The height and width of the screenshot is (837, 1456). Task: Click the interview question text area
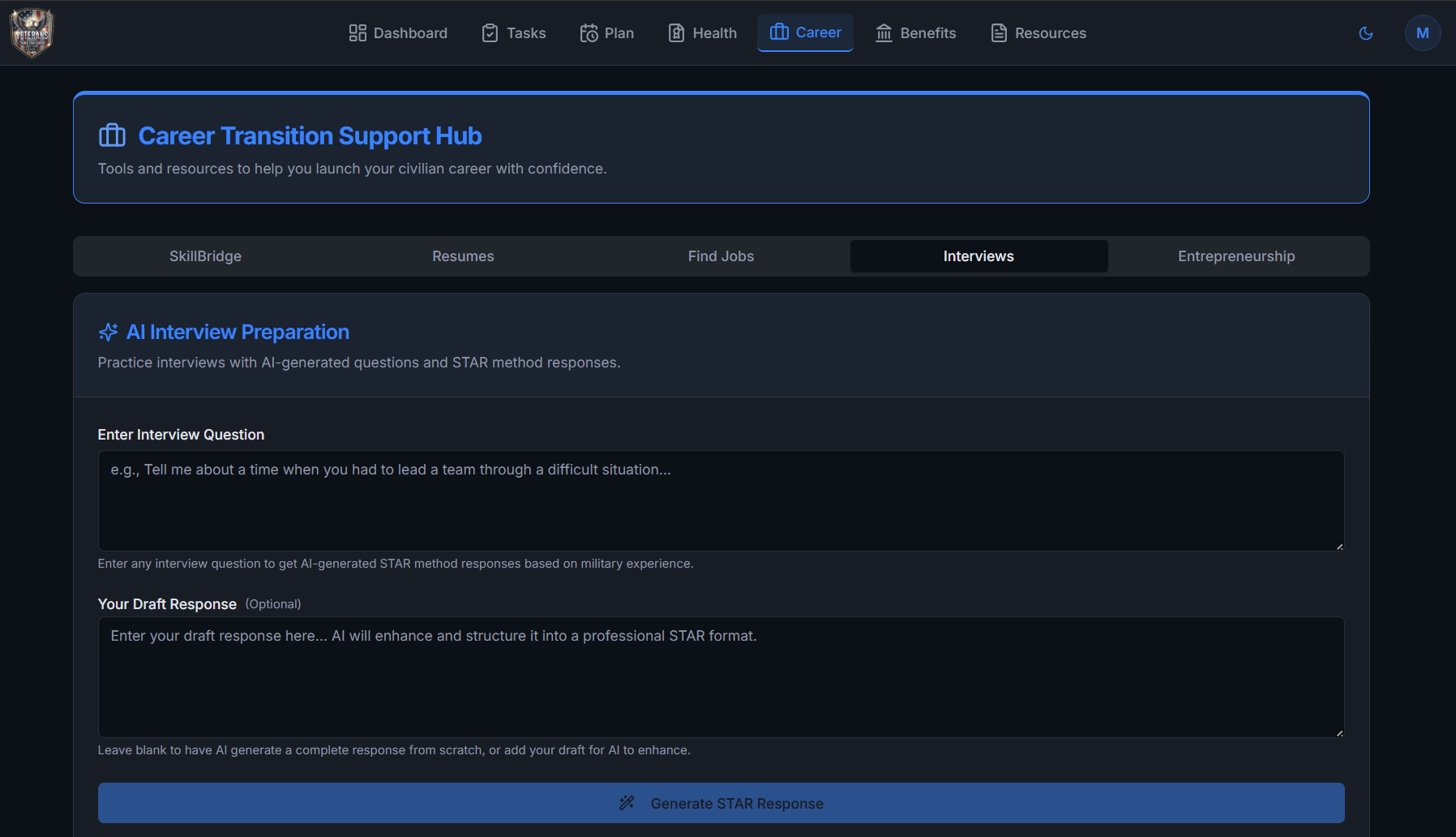[x=720, y=500]
